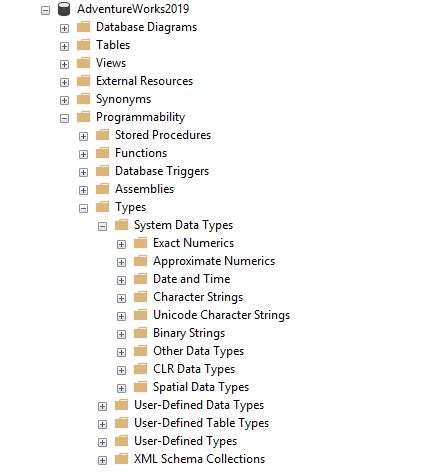Image resolution: width=448 pixels, height=472 pixels.
Task: Click the Functions folder icon
Action: pyautogui.click(x=102, y=152)
